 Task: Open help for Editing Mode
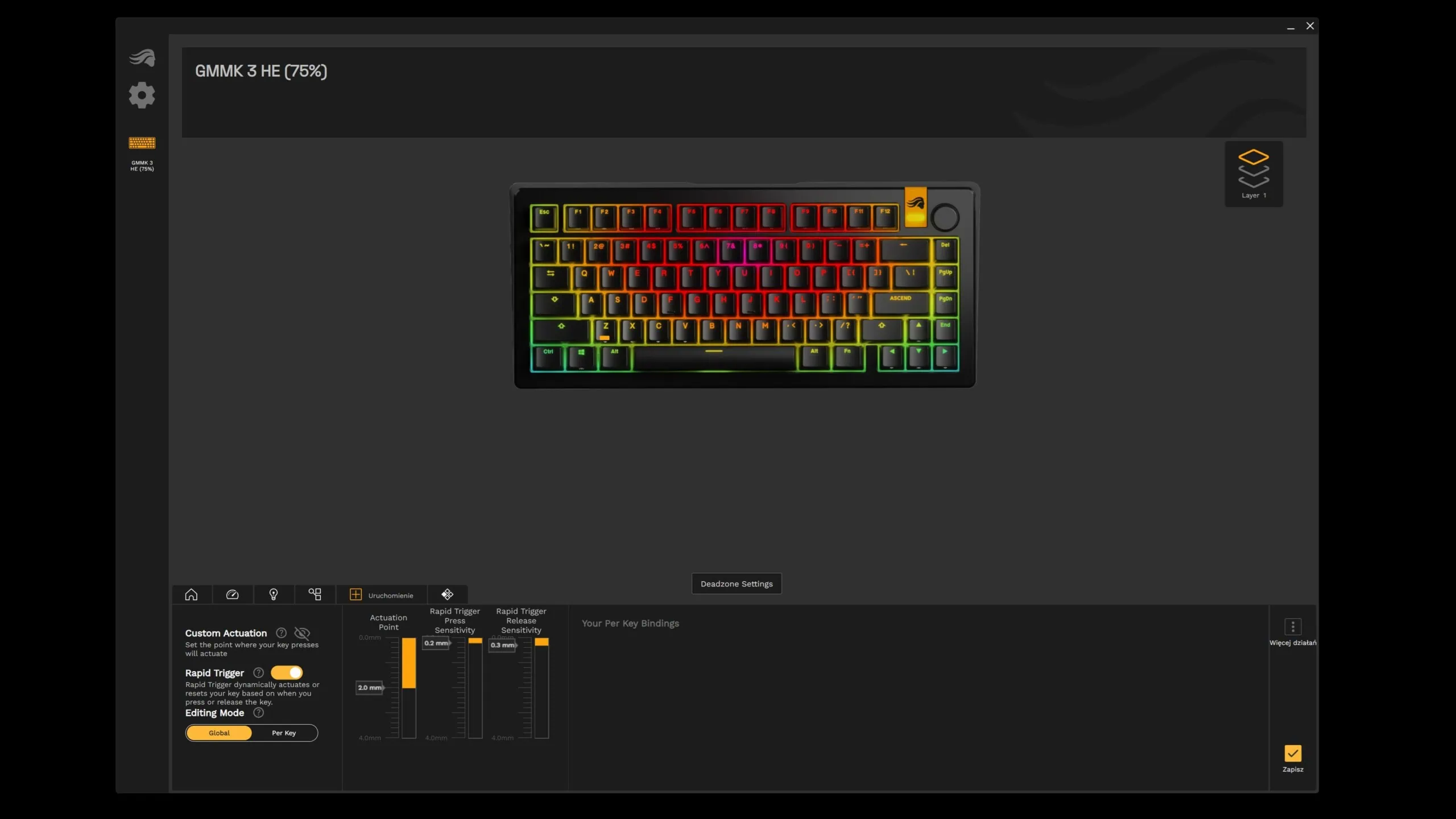coord(258,713)
